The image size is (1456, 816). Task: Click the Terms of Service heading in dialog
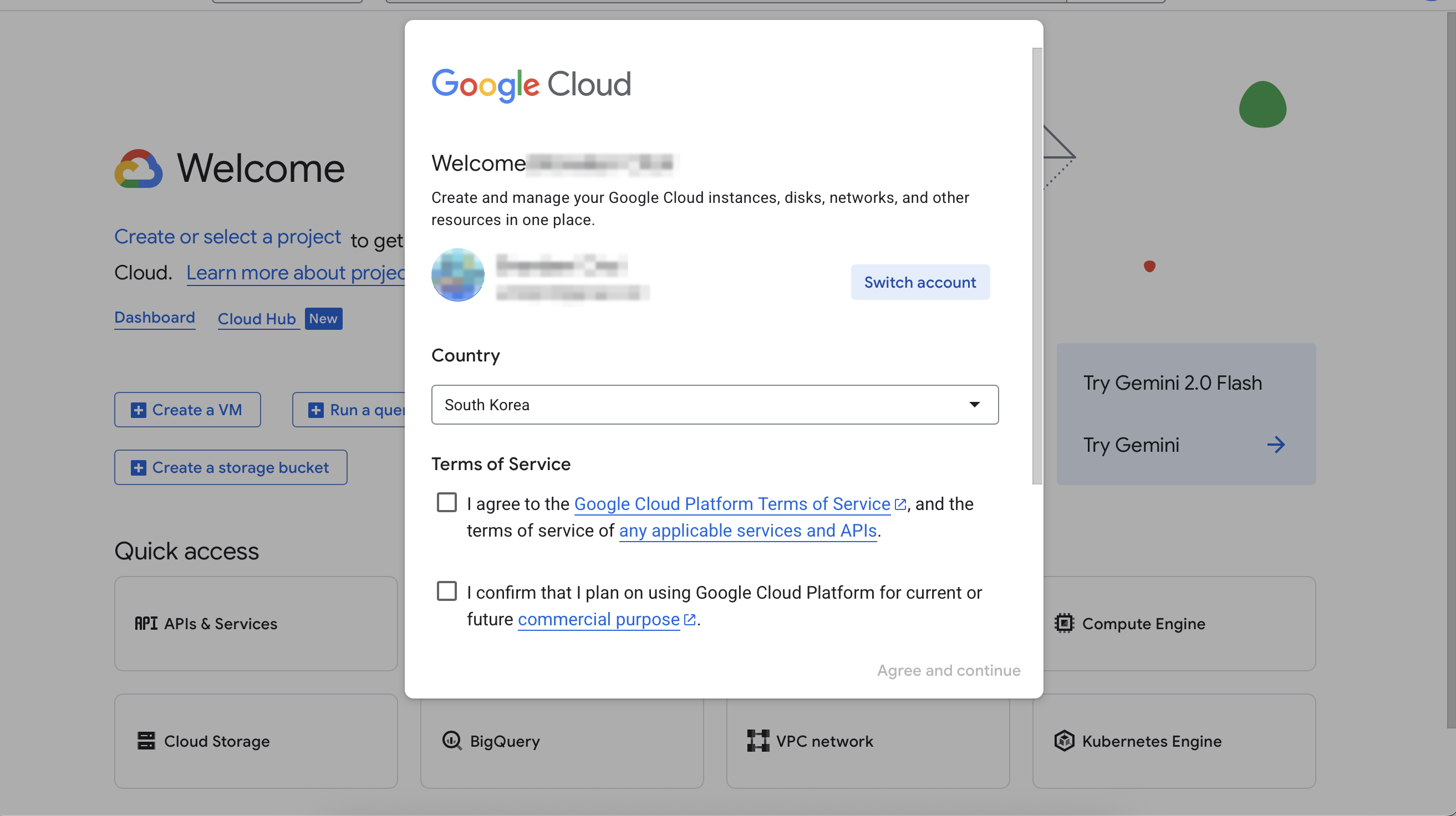tap(501, 465)
